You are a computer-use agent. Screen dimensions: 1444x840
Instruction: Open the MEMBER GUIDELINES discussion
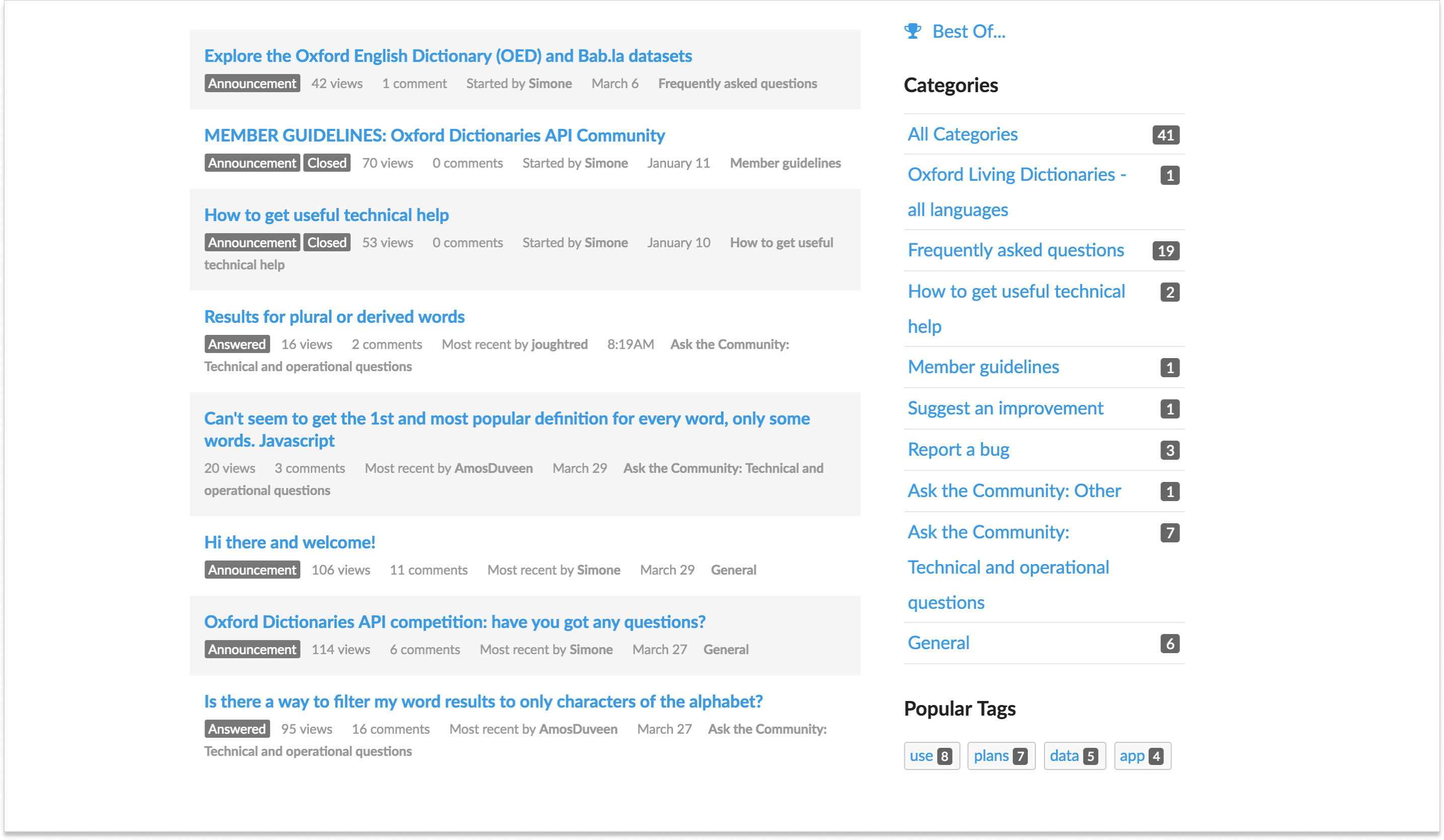click(434, 135)
